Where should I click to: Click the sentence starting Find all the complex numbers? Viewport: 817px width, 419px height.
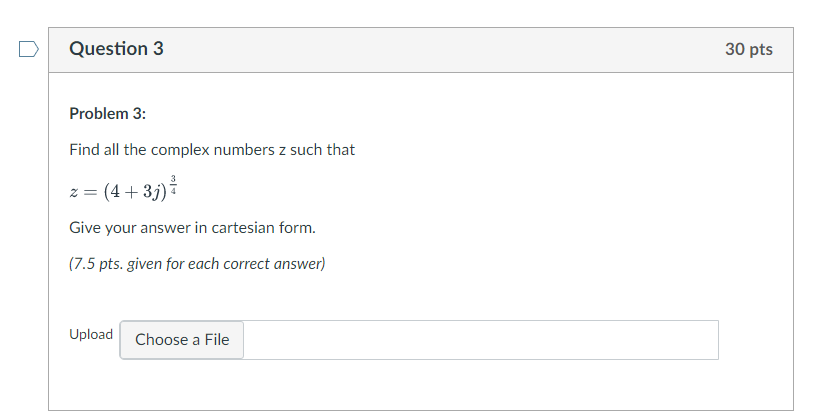tap(212, 150)
